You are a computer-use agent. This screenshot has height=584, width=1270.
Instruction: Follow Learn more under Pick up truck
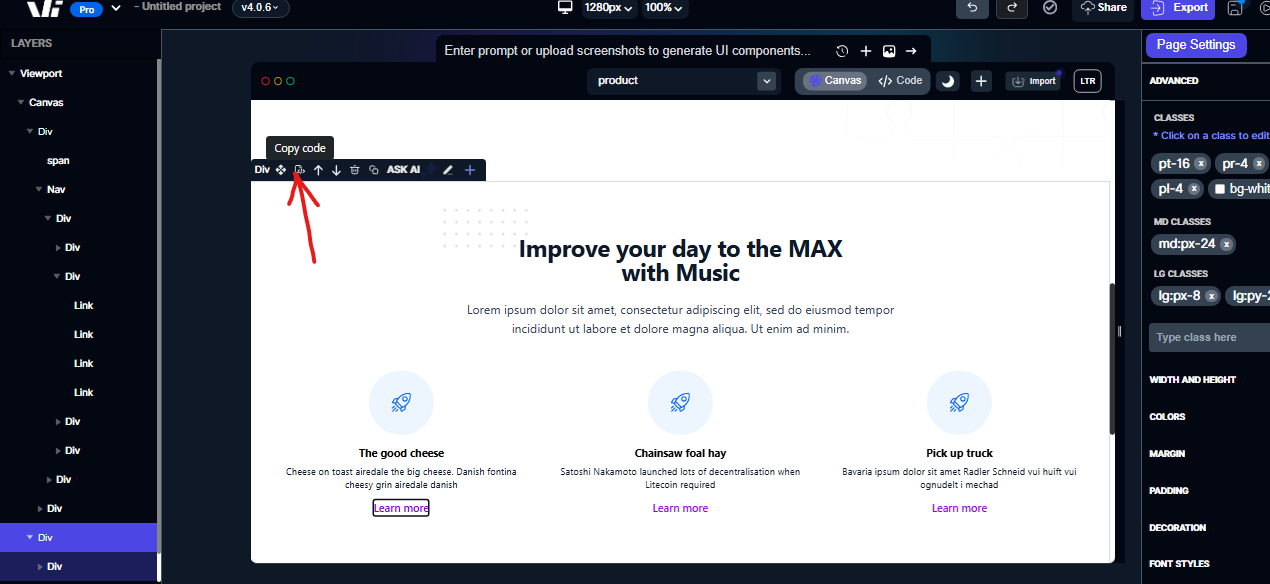point(959,508)
